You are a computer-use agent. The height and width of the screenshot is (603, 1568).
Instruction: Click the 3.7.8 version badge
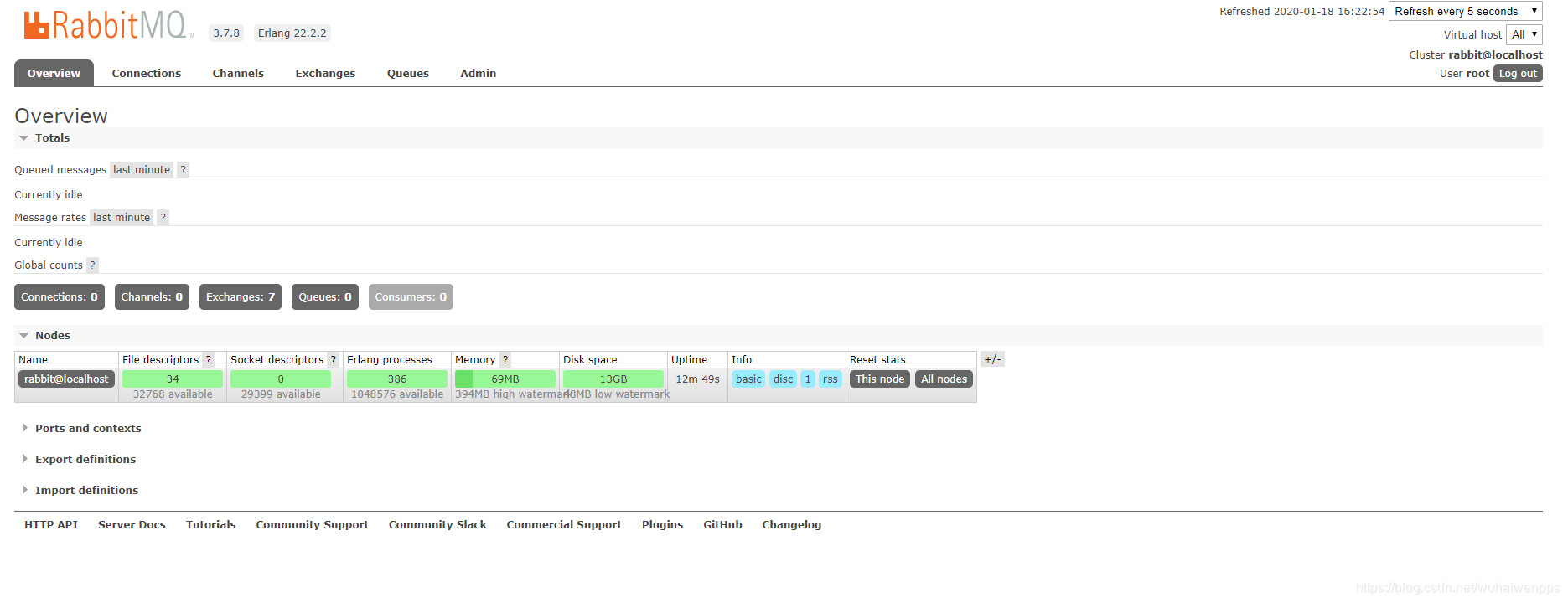tap(226, 33)
